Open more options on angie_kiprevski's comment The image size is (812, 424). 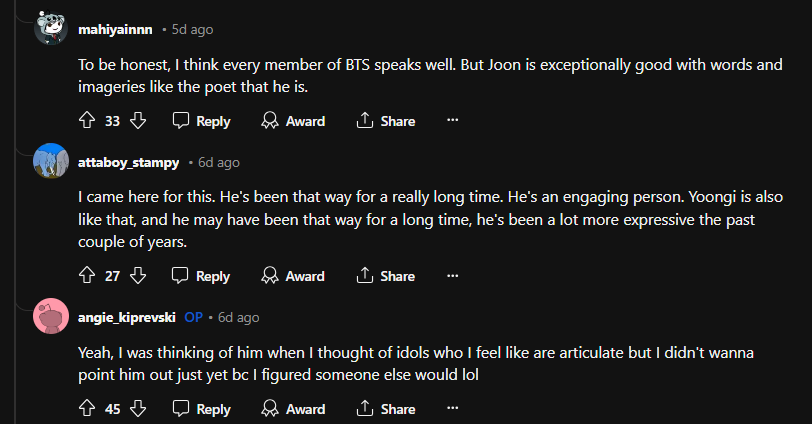tap(452, 409)
